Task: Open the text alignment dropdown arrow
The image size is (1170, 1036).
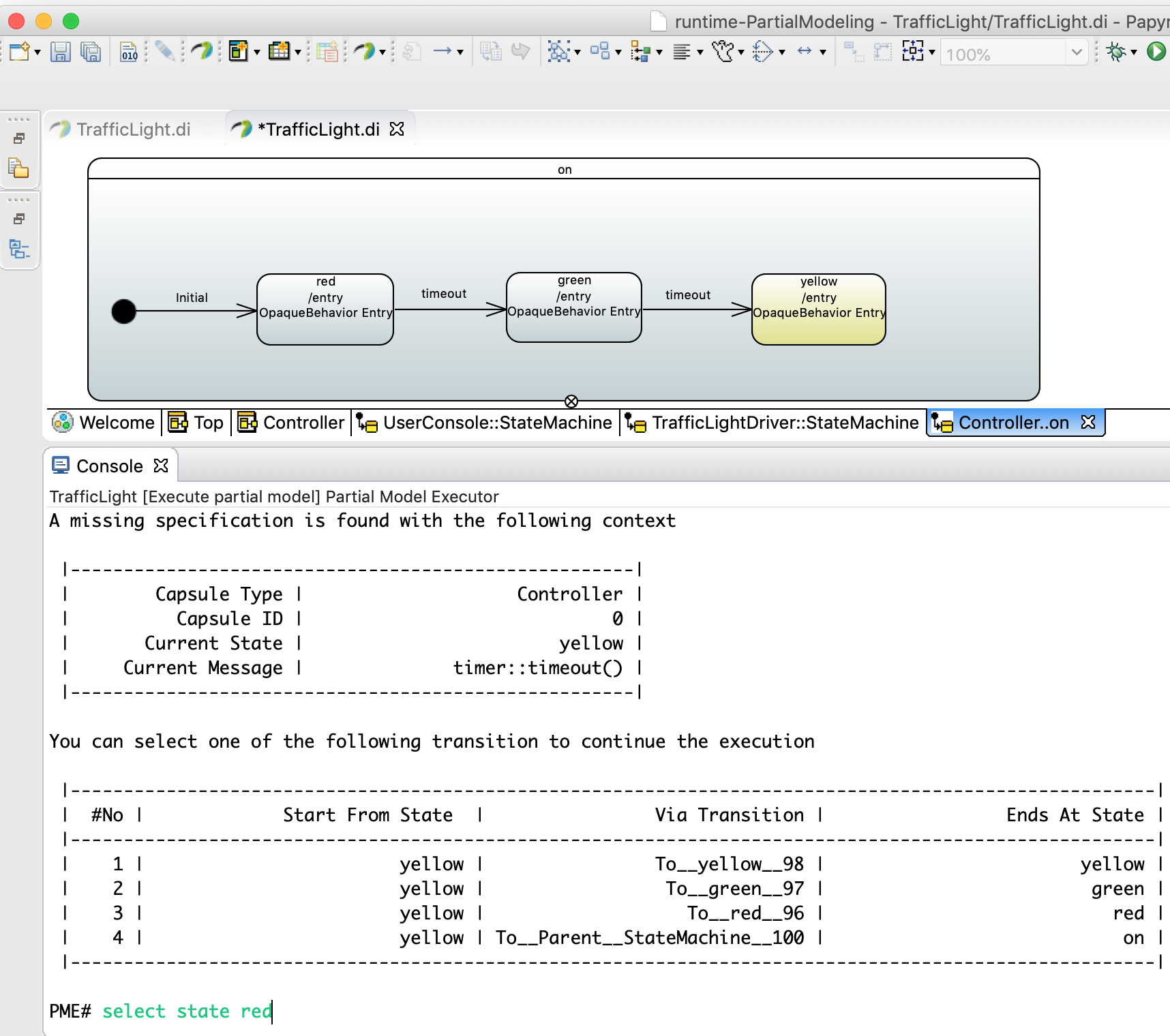Action: tap(700, 52)
